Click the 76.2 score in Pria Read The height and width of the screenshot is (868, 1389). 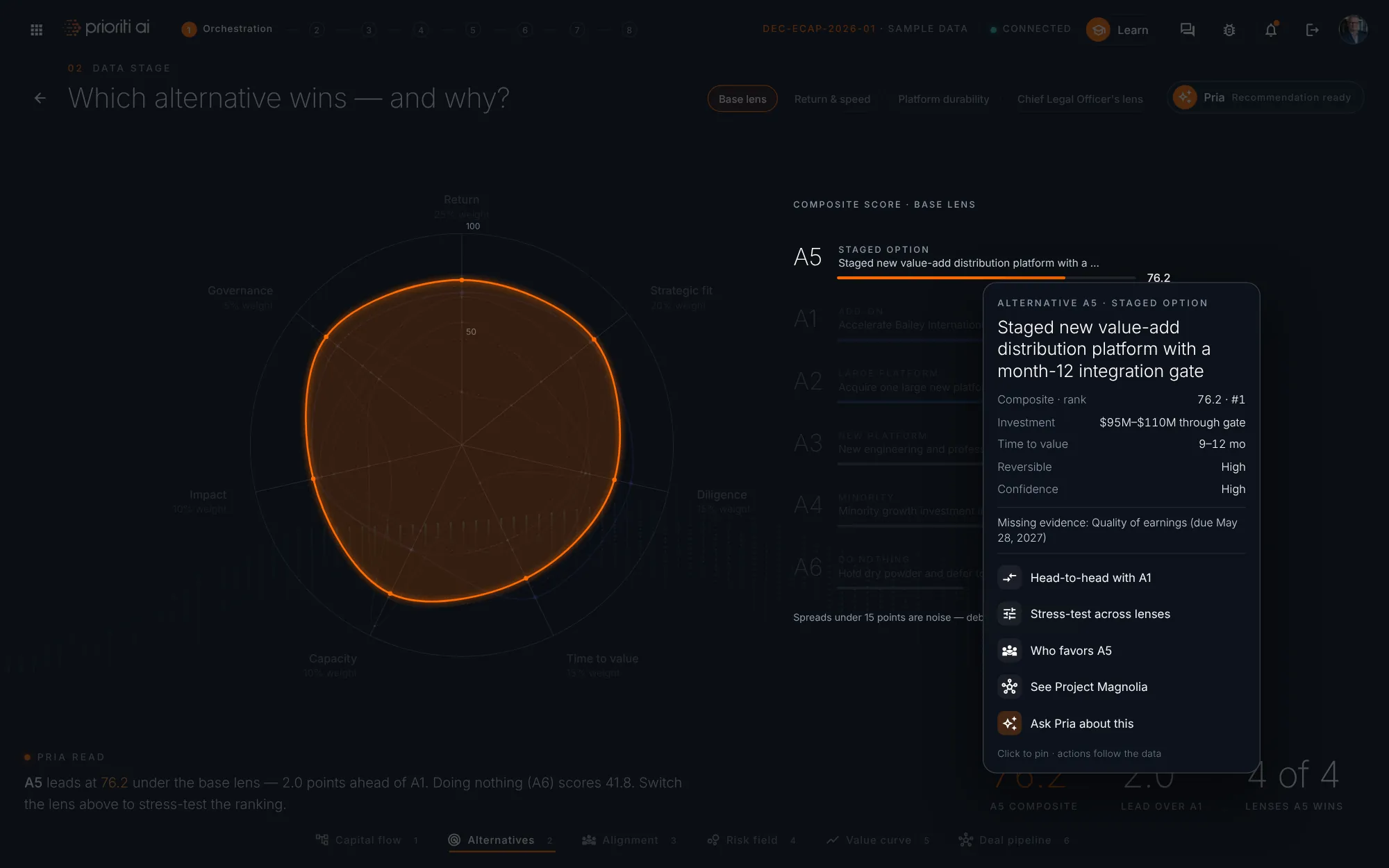(114, 783)
